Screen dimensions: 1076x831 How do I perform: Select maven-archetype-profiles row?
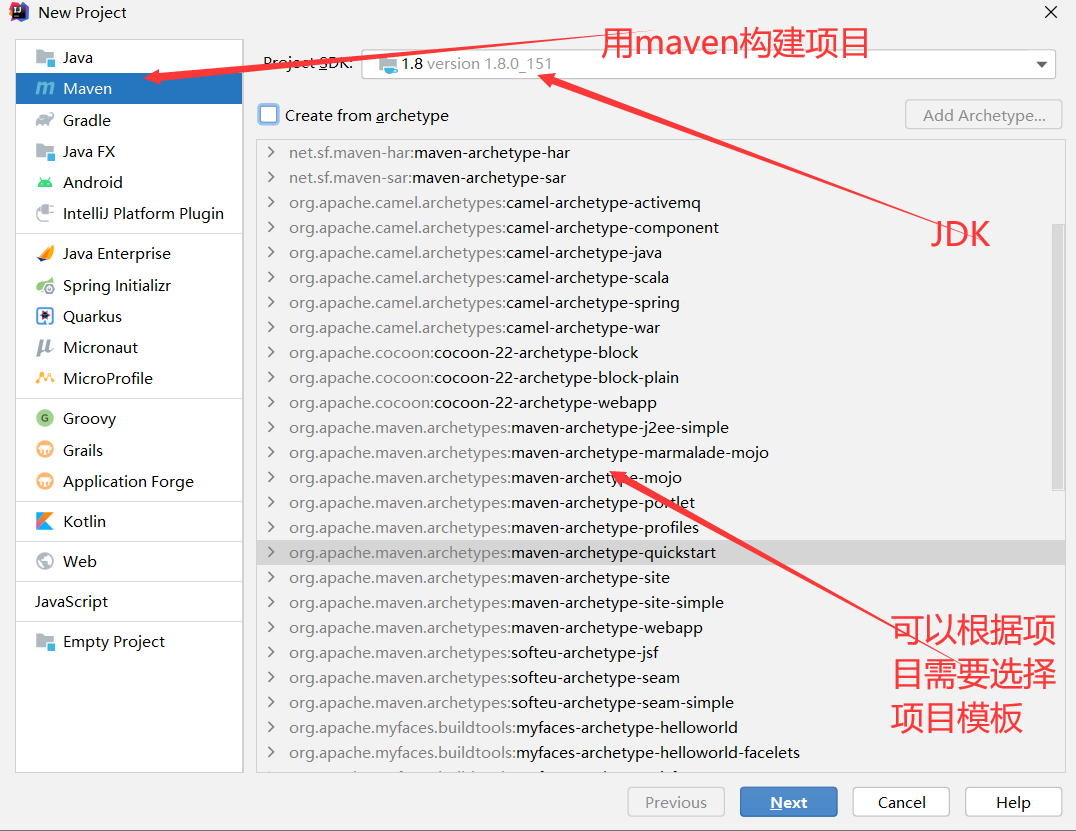(661, 528)
